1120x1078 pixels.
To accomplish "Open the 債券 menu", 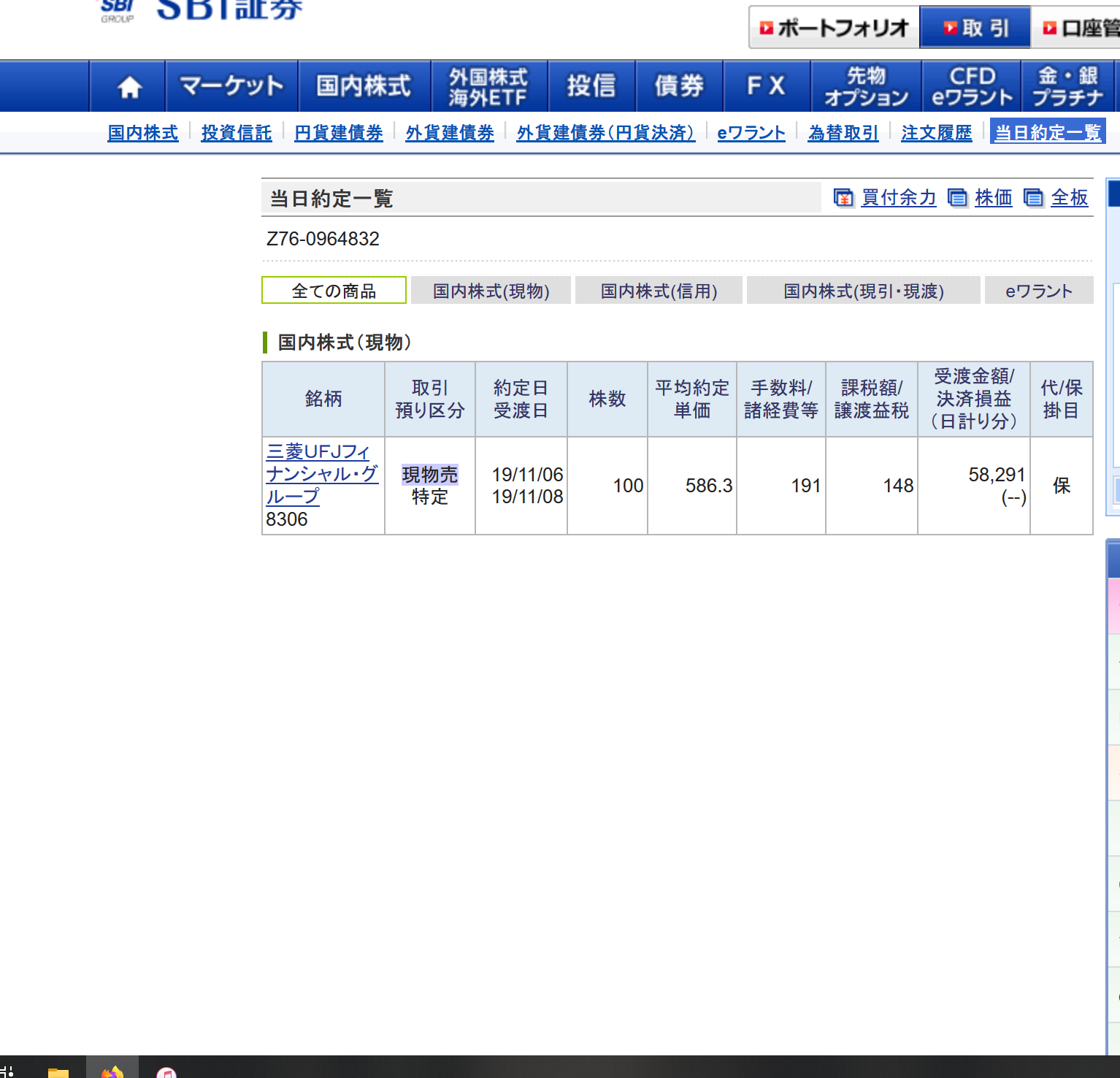I will point(679,87).
